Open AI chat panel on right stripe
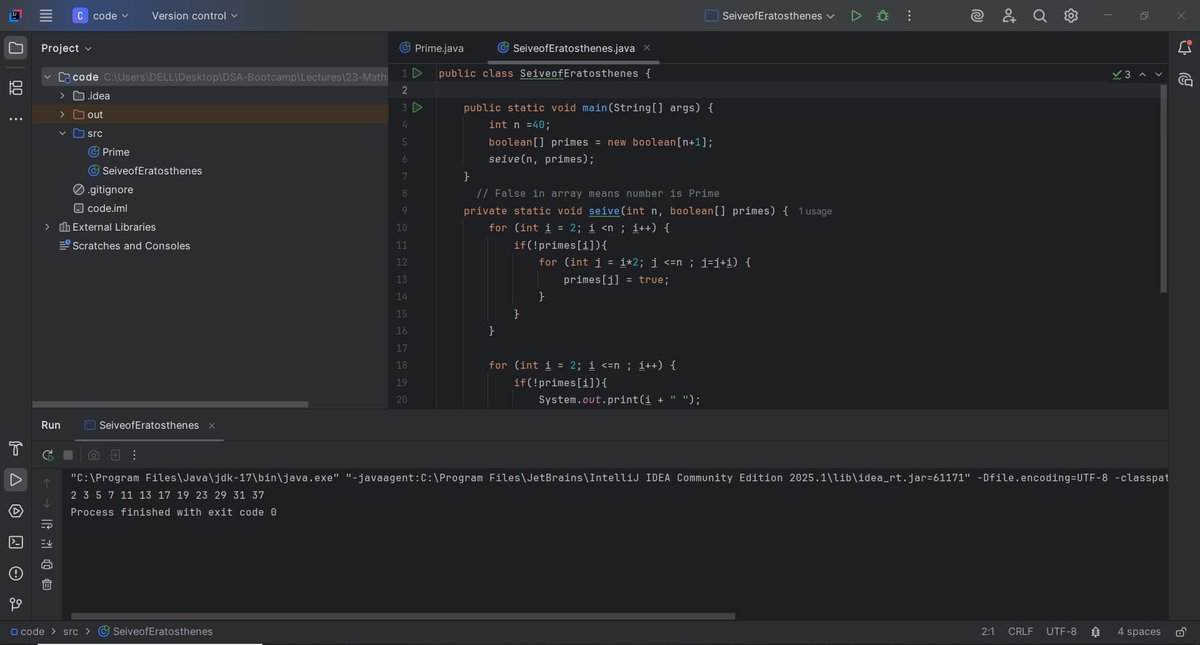The image size is (1200, 645). point(1184,80)
